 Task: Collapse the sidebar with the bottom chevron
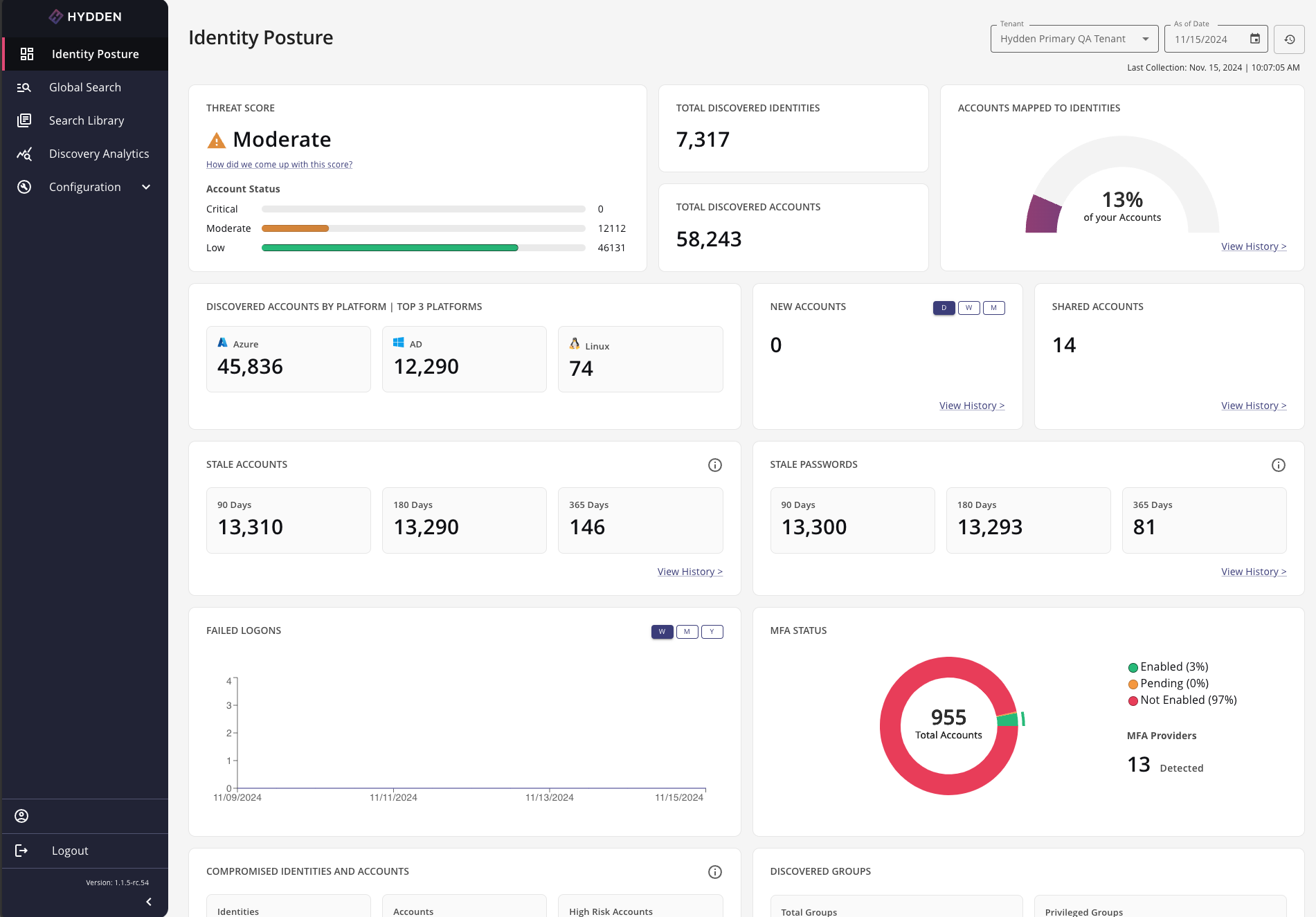pos(149,902)
